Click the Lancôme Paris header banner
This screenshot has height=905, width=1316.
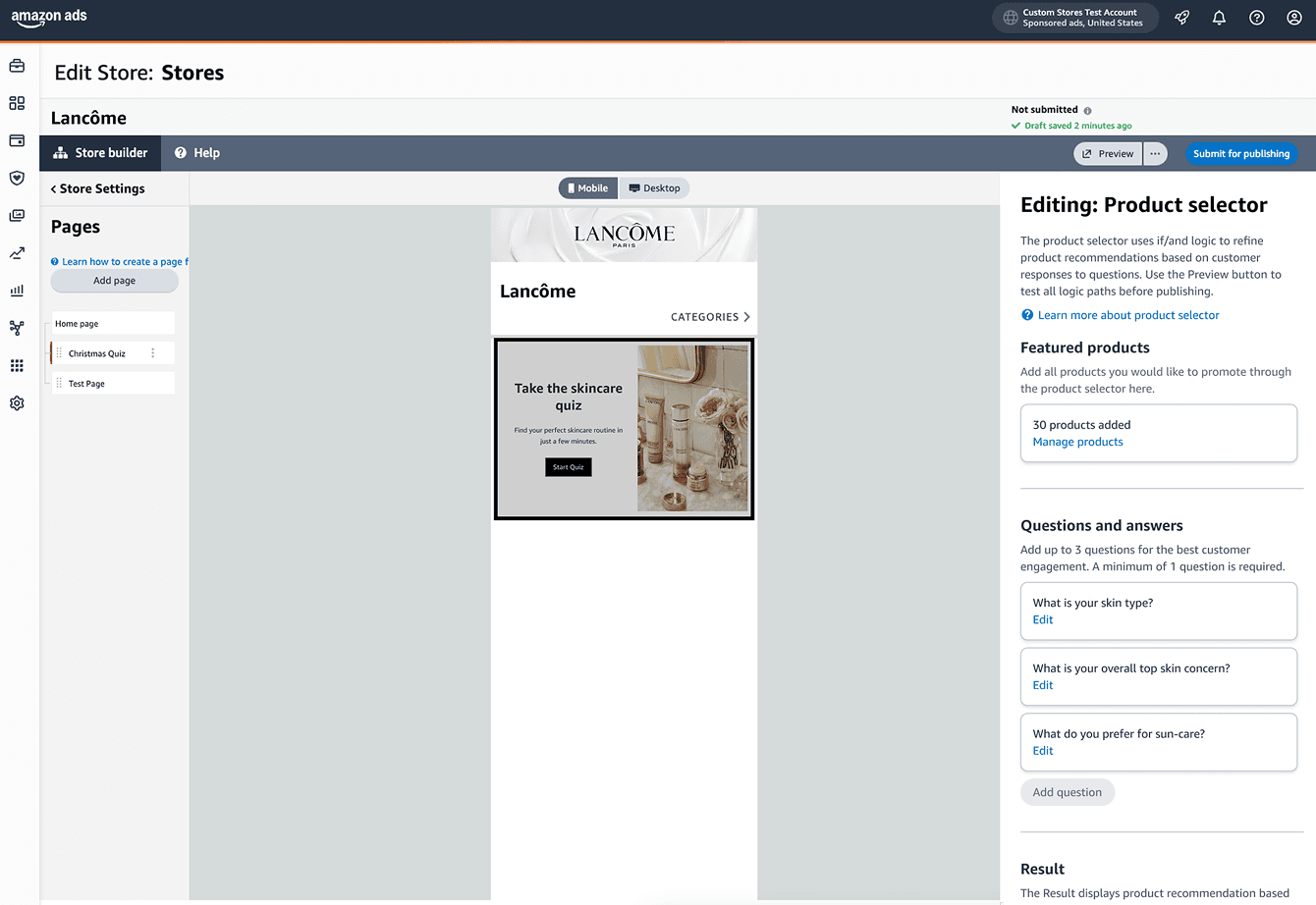[x=624, y=235]
